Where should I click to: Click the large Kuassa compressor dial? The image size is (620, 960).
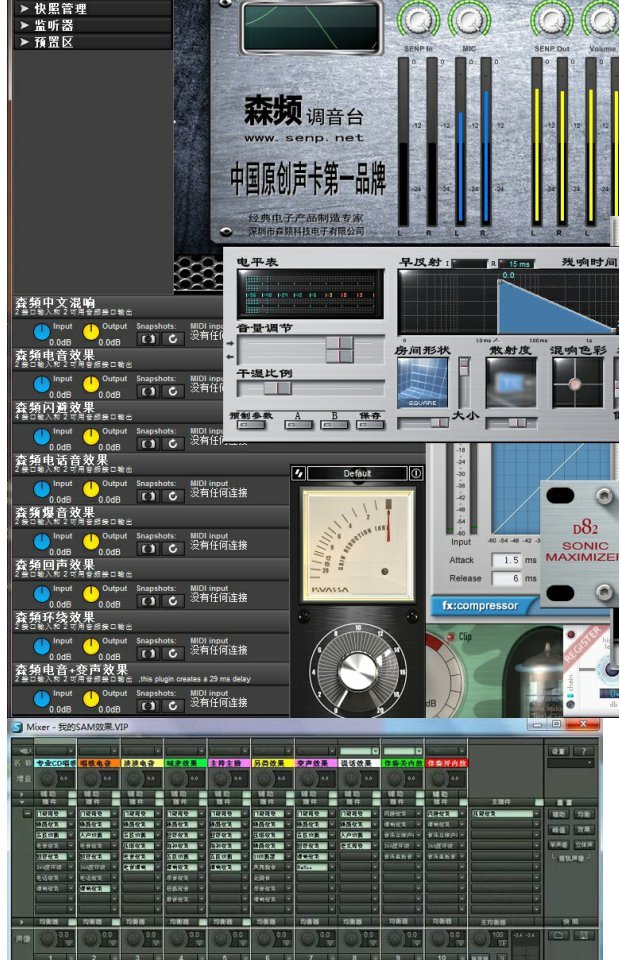pyautogui.click(x=358, y=670)
